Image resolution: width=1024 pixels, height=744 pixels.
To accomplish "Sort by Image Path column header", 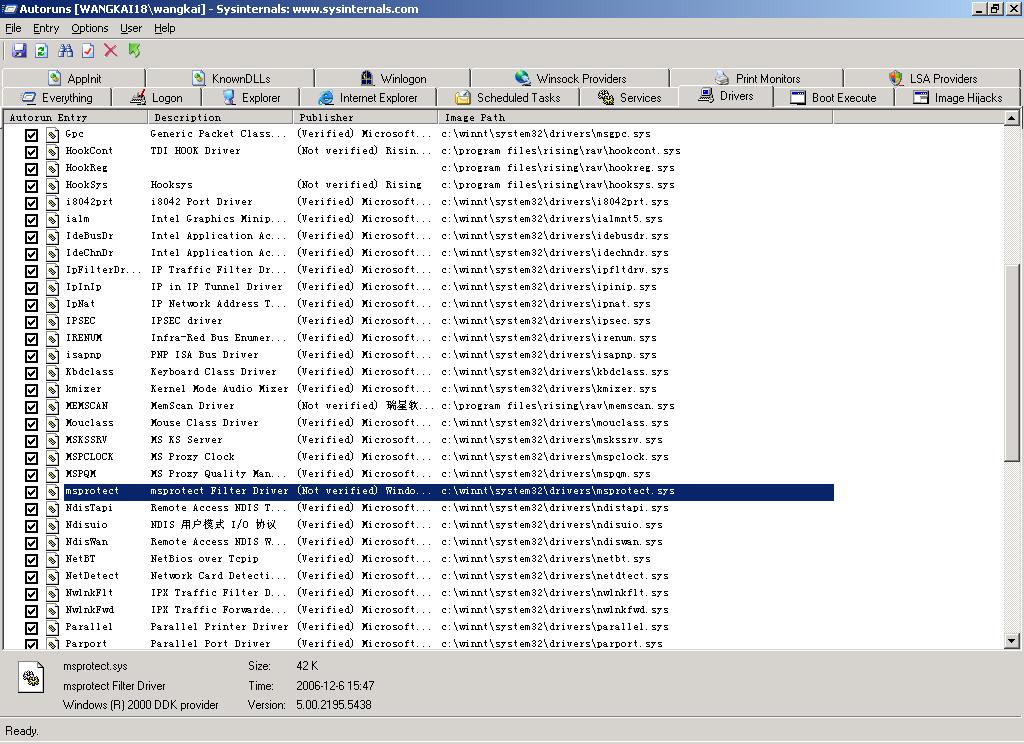I will click(x=635, y=118).
